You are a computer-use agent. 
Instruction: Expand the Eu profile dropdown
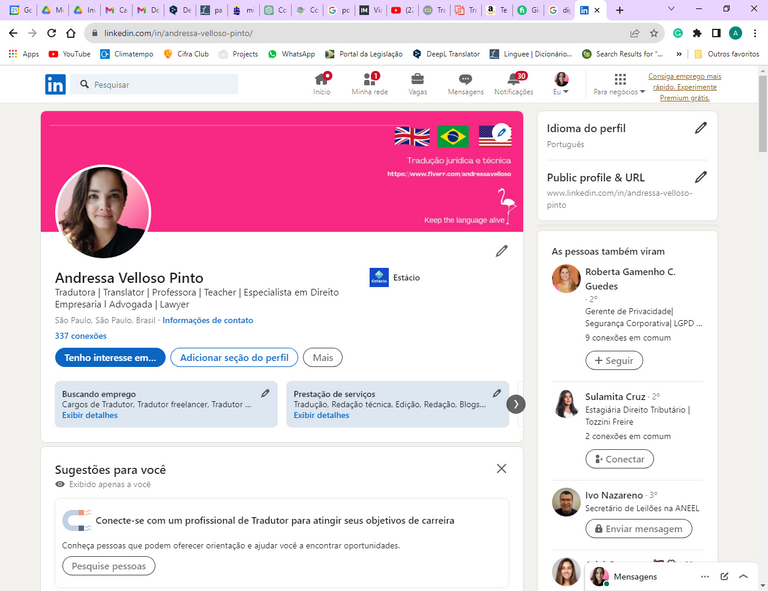point(562,85)
